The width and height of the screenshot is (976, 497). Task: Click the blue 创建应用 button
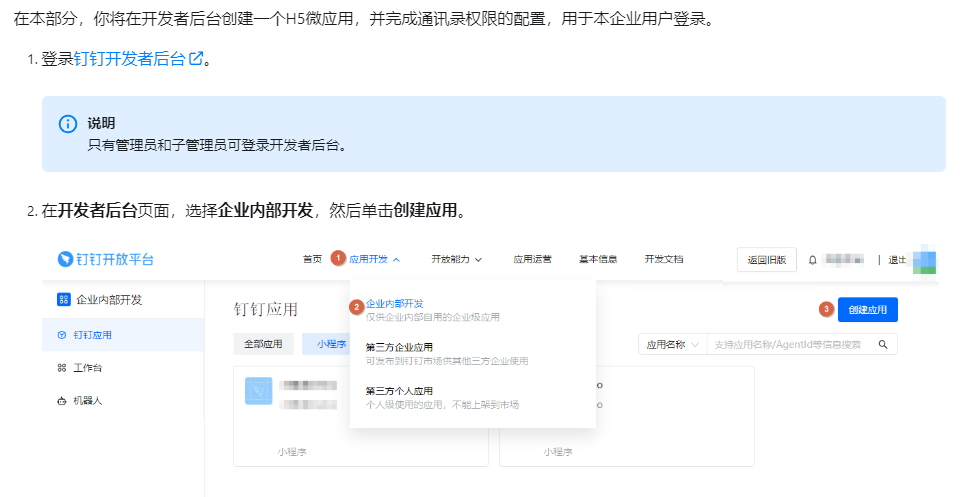click(x=868, y=310)
